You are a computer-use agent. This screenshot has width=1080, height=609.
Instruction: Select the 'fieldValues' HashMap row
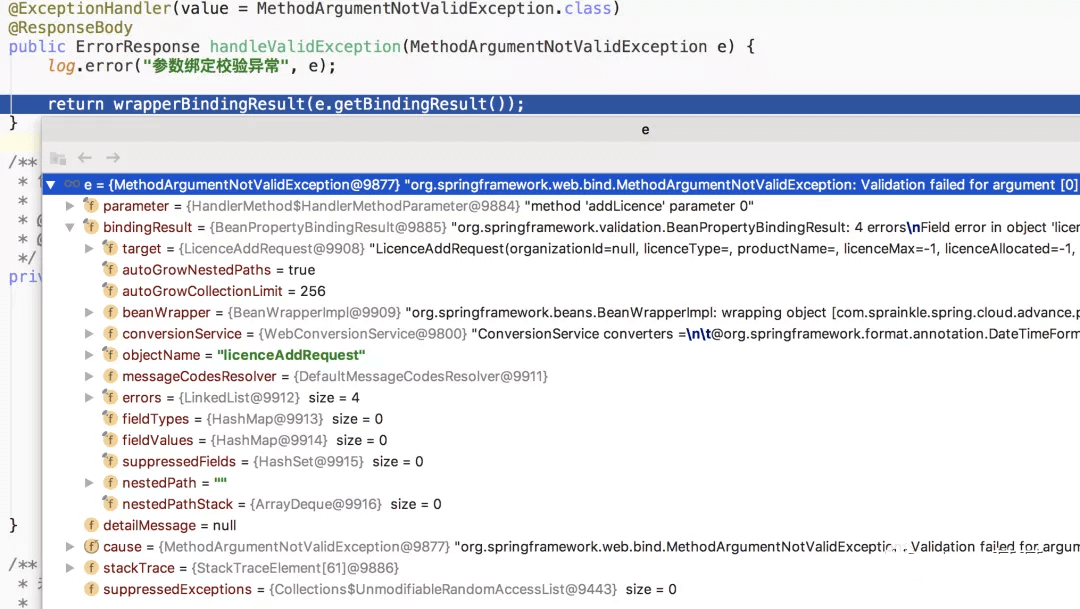pyautogui.click(x=561, y=441)
